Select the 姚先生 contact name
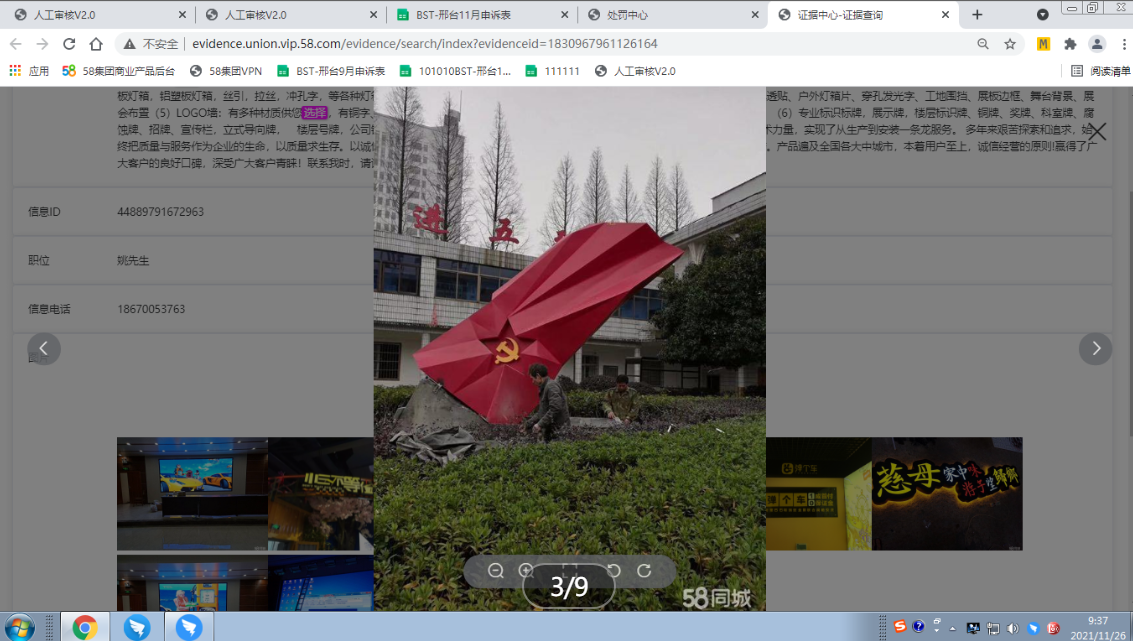 133,260
